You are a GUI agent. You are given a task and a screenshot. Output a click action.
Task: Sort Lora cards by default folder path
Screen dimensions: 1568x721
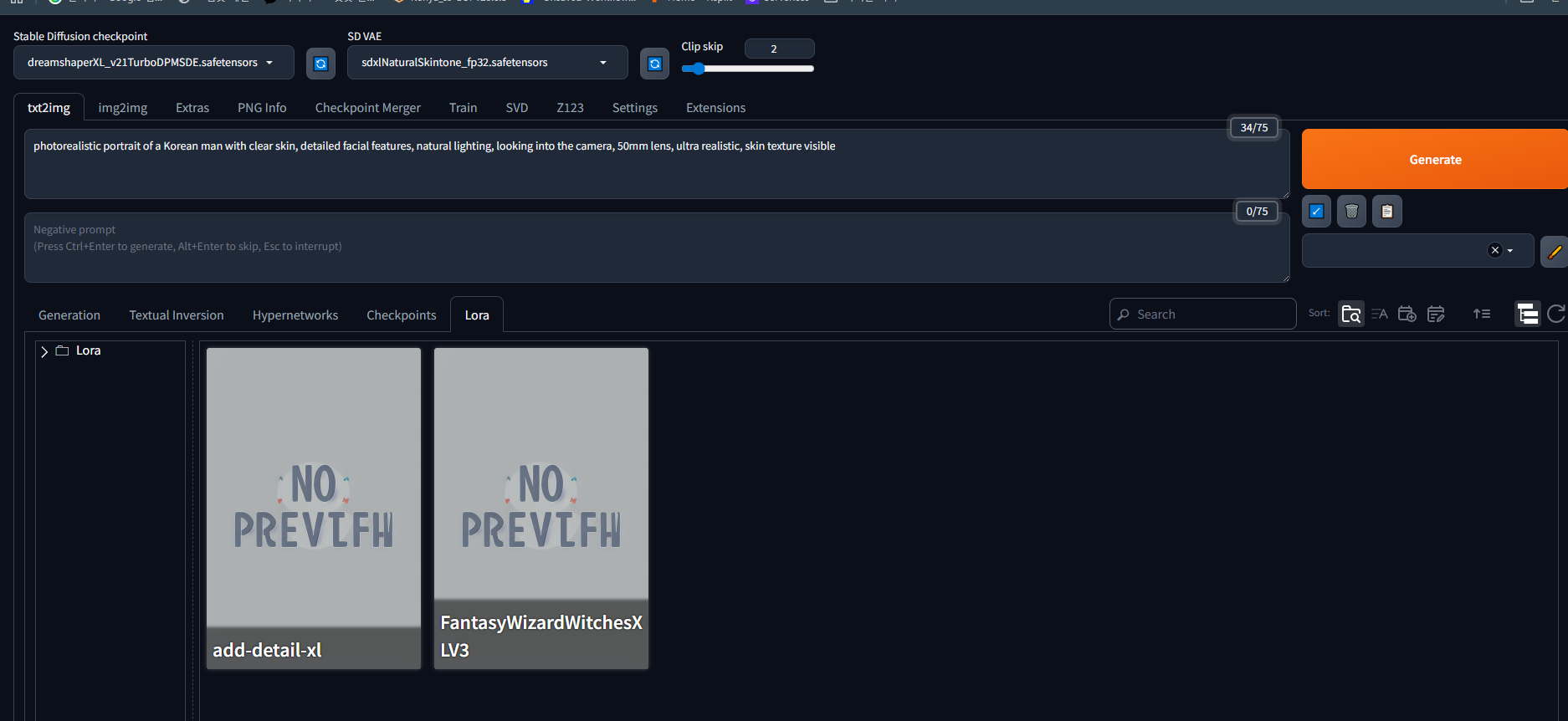click(1351, 314)
